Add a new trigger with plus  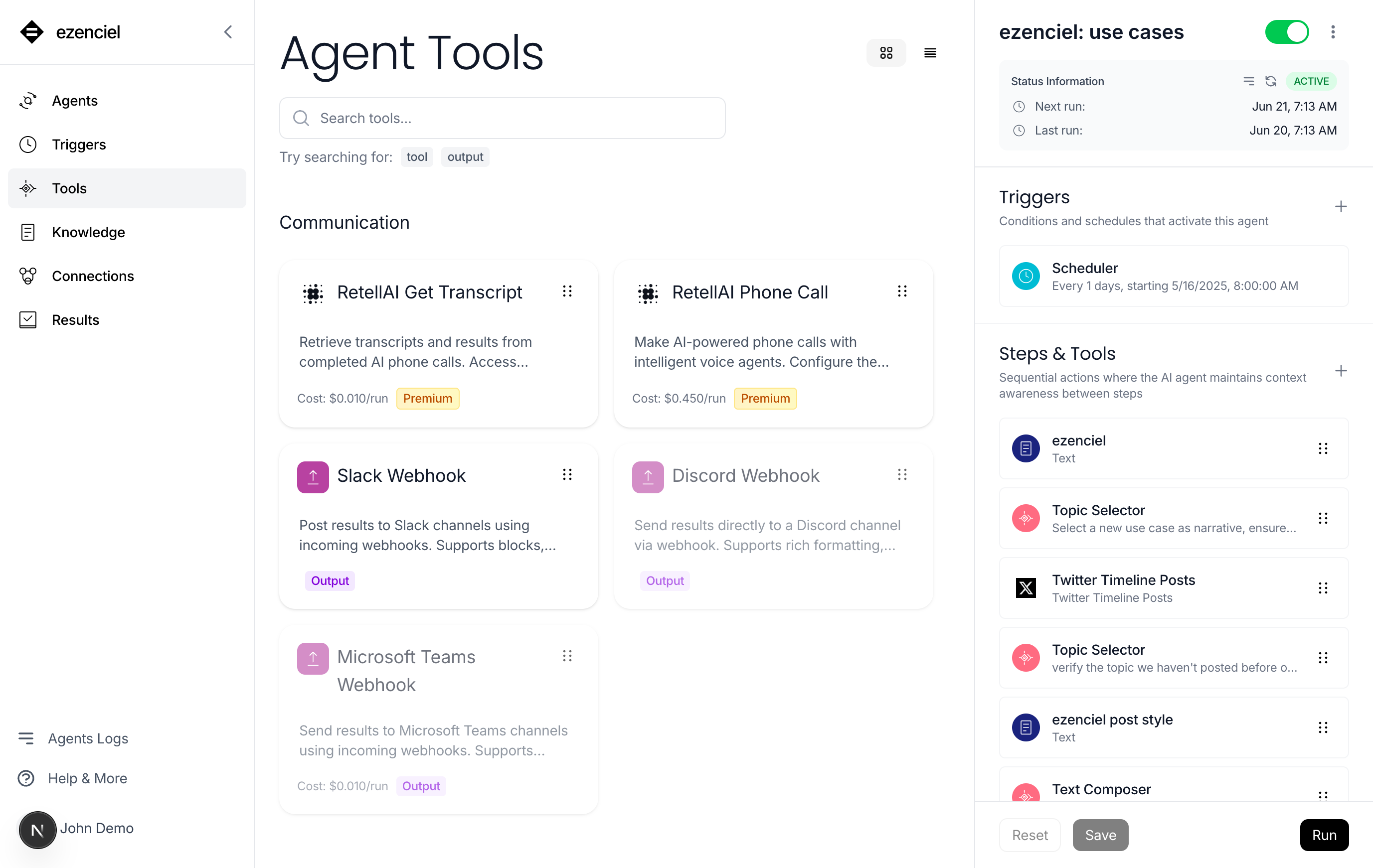(1341, 206)
